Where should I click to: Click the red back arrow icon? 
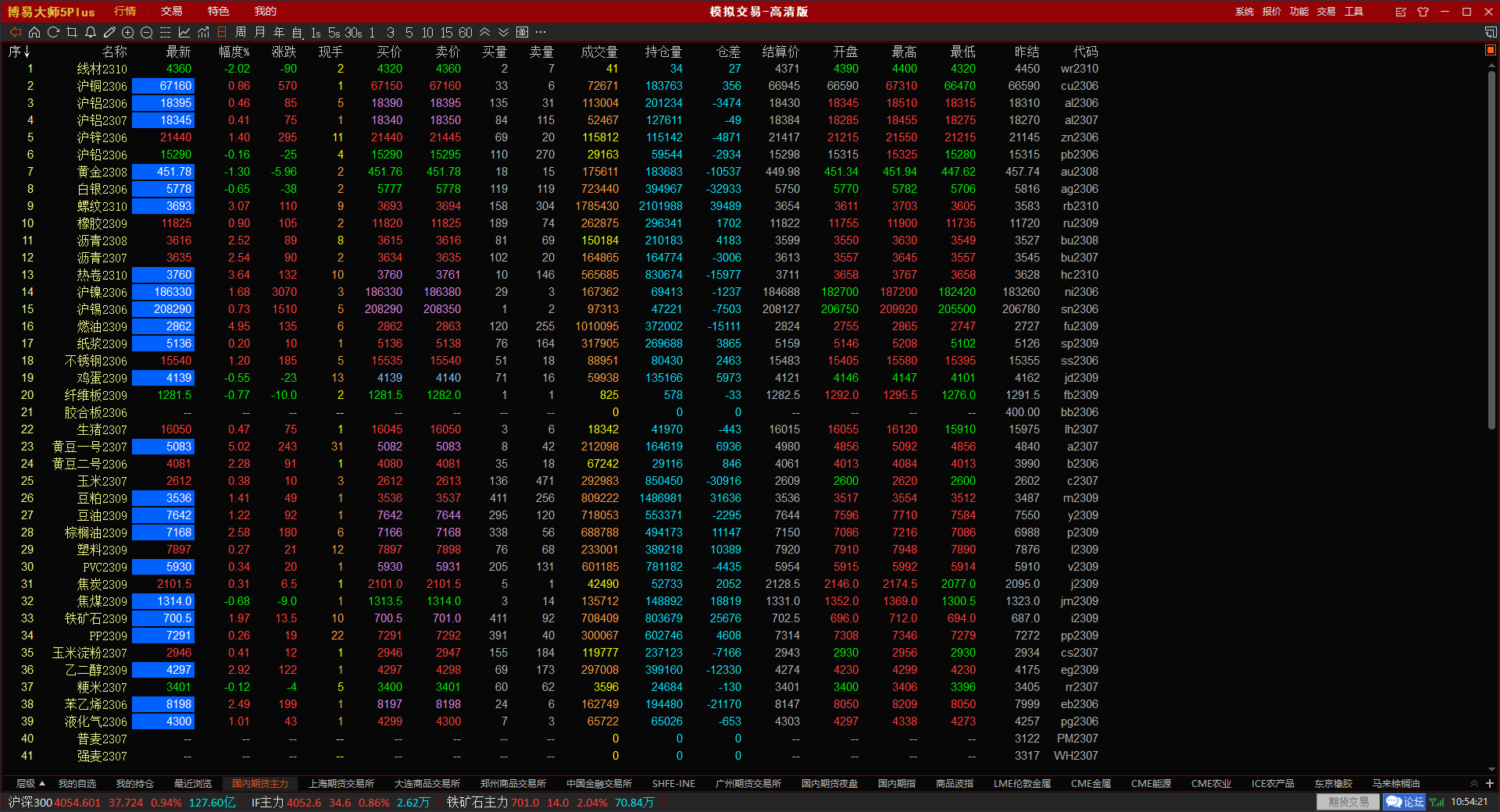click(x=15, y=32)
